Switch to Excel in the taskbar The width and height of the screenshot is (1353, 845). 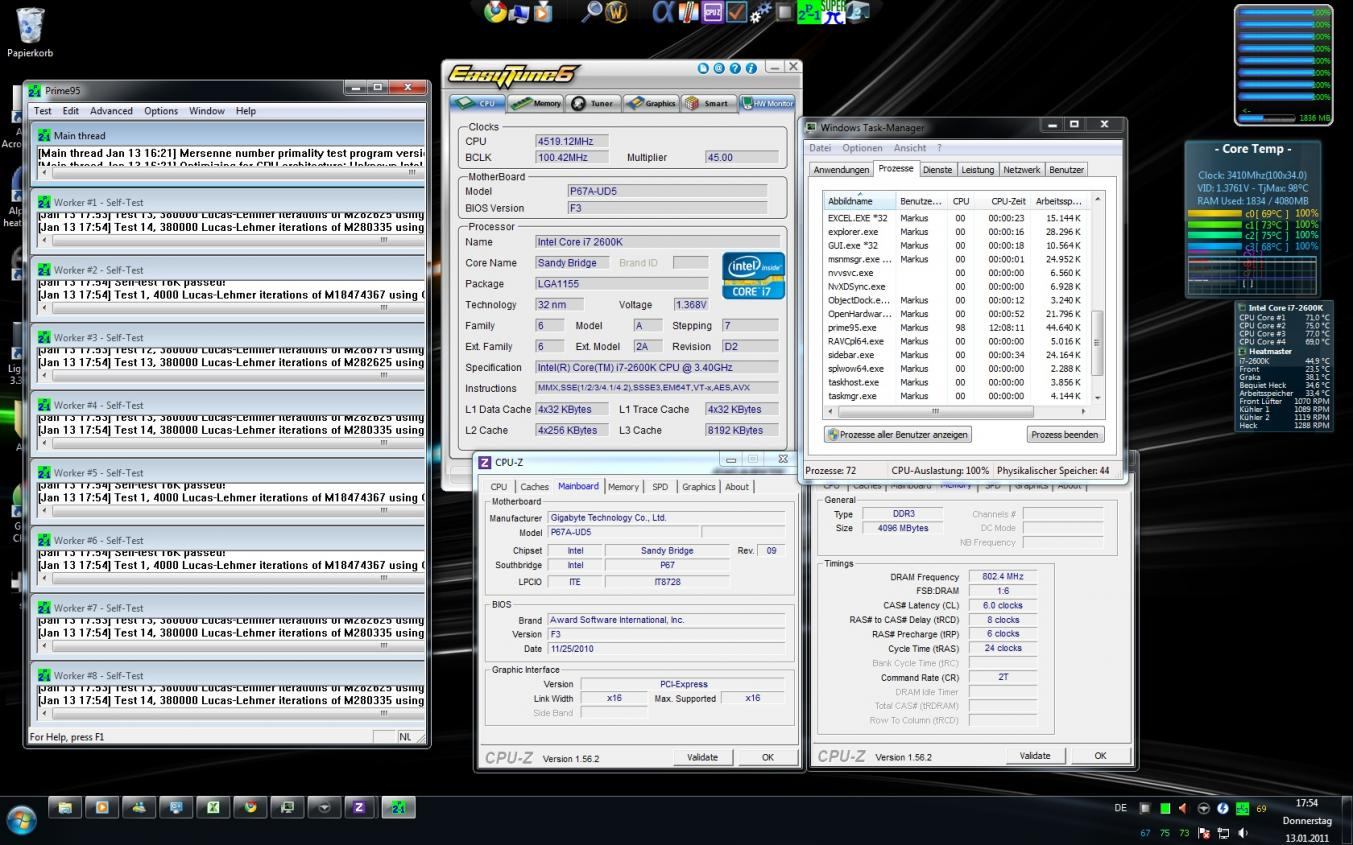[x=213, y=807]
